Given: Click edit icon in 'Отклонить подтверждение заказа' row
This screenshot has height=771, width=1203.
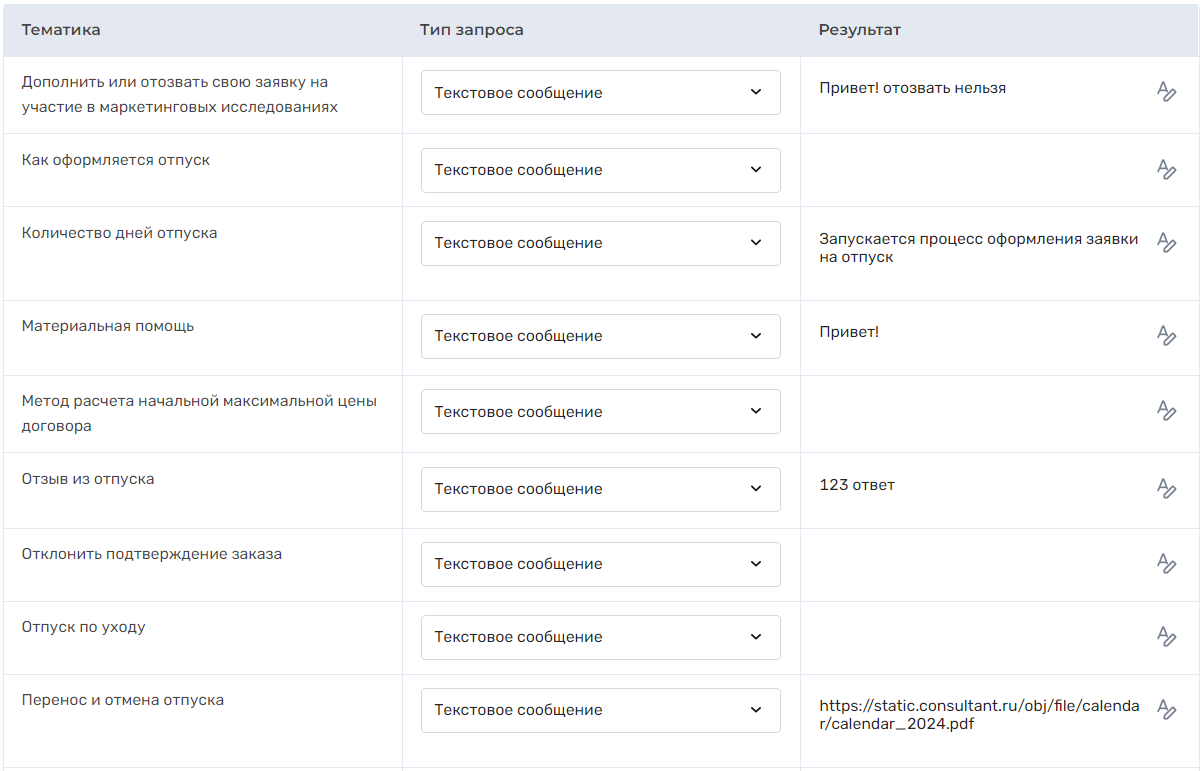Looking at the screenshot, I should pyautogui.click(x=1166, y=563).
